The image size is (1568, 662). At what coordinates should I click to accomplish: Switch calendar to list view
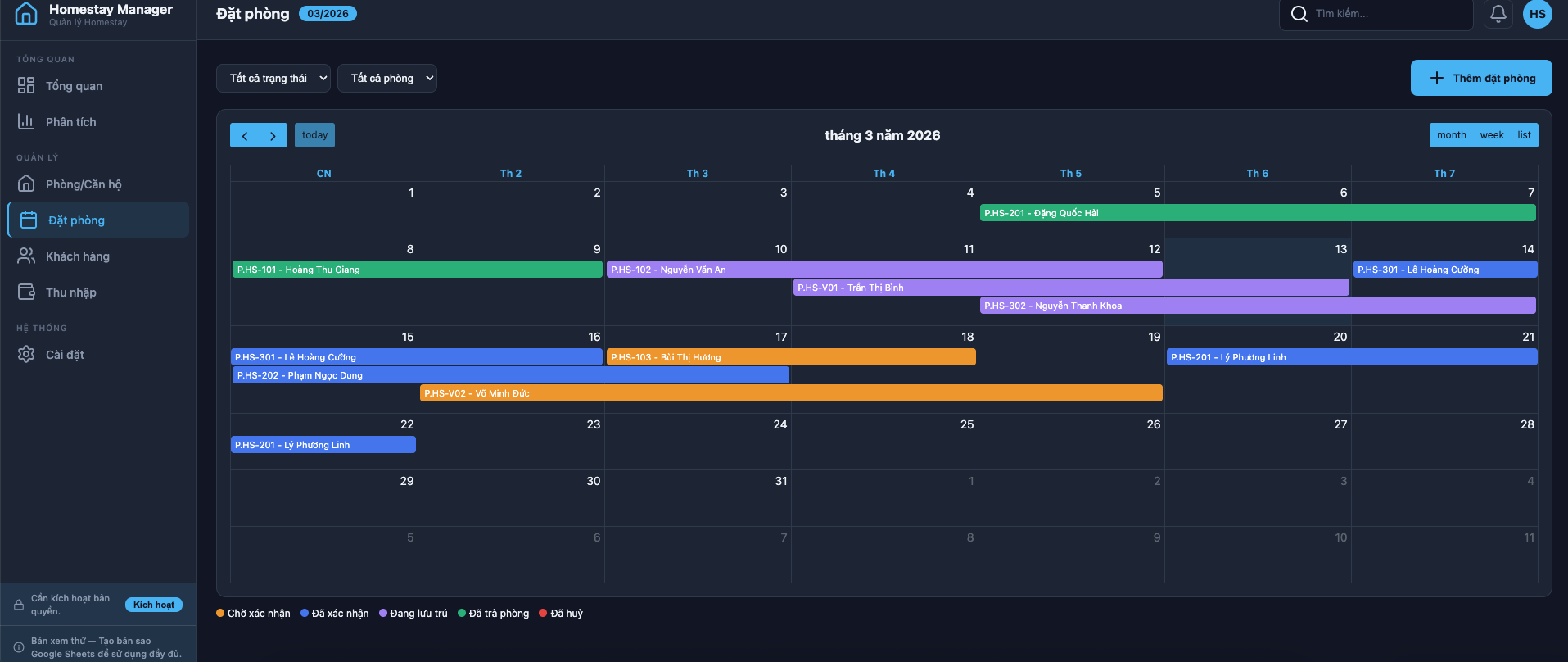[1524, 135]
